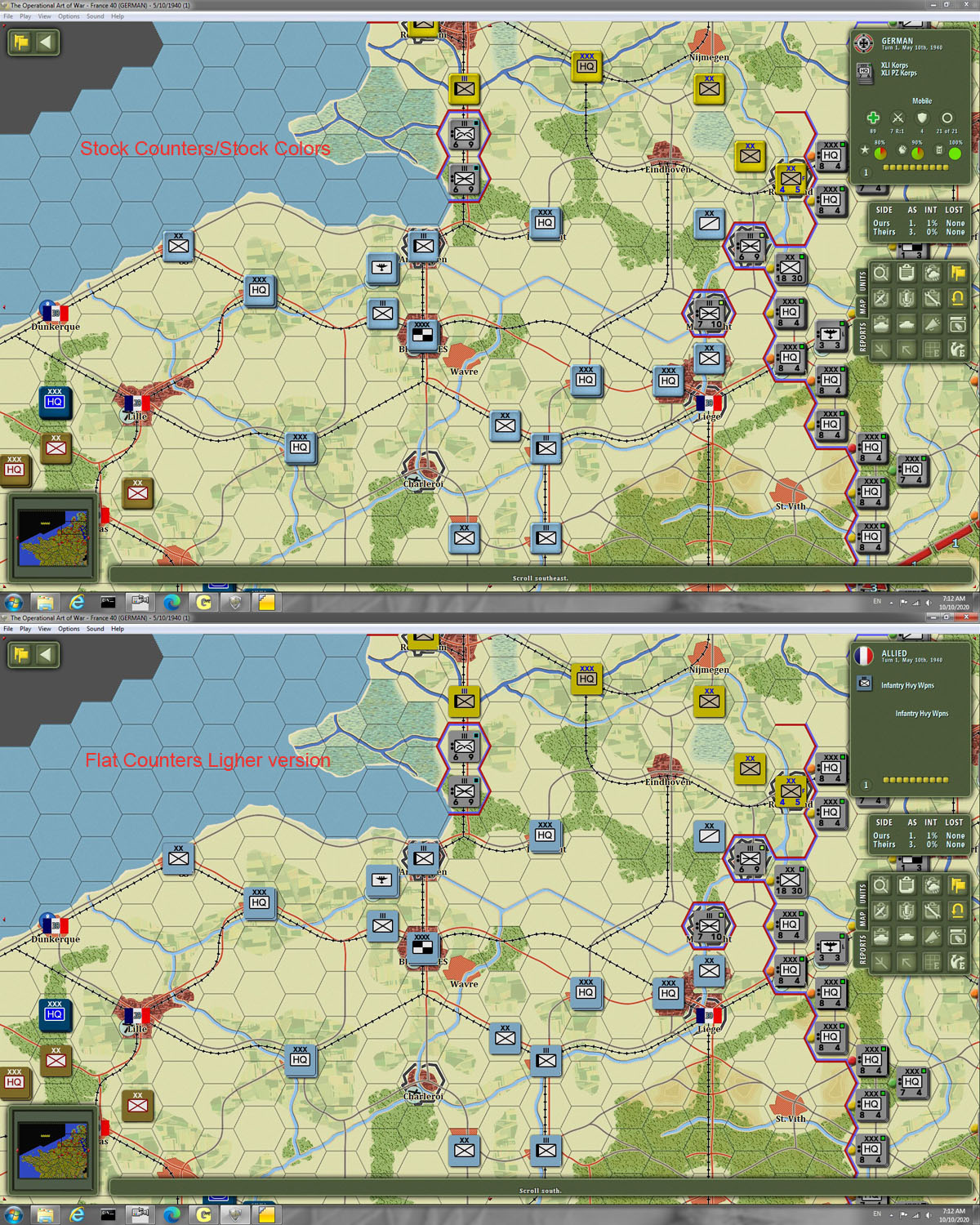Open command prompt icon on lower taskbar
The width and height of the screenshot is (980, 1225).
(108, 1215)
